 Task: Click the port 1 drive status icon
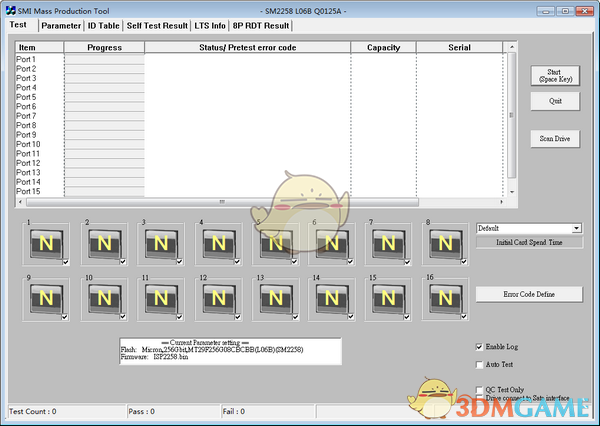pyautogui.click(x=45, y=243)
